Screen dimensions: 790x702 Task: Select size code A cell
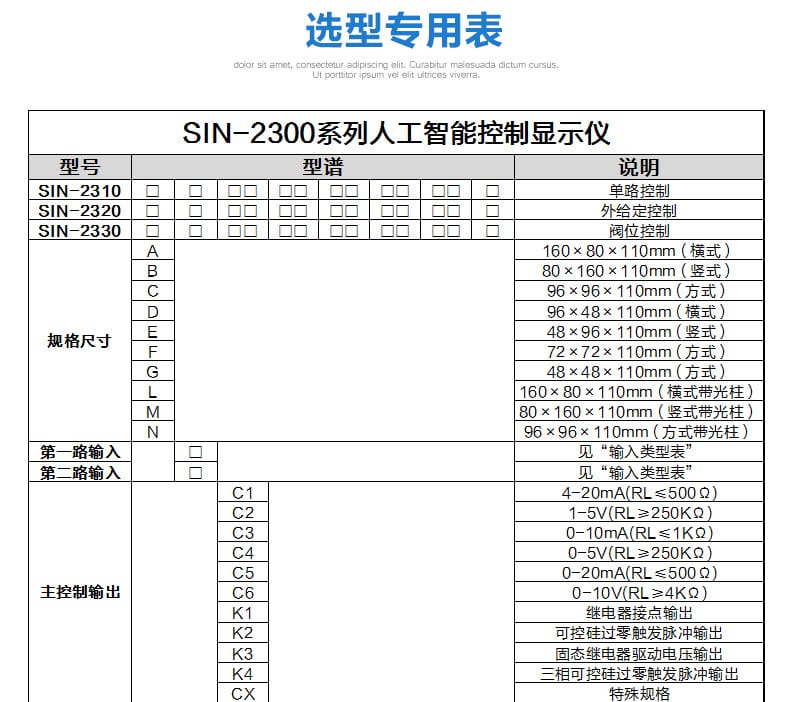click(x=153, y=250)
